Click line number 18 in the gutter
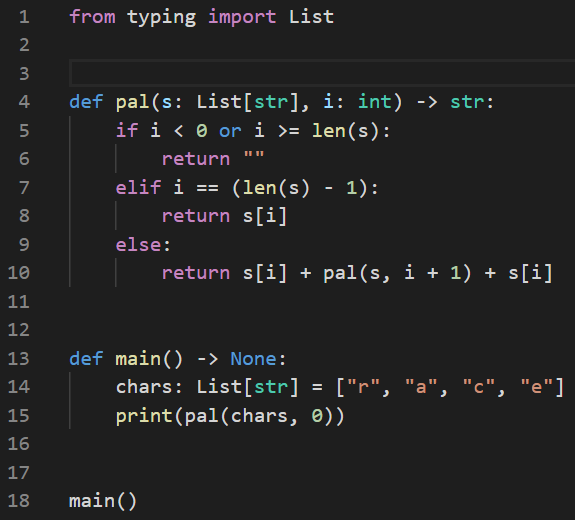575x520 pixels. pyautogui.click(x=19, y=501)
